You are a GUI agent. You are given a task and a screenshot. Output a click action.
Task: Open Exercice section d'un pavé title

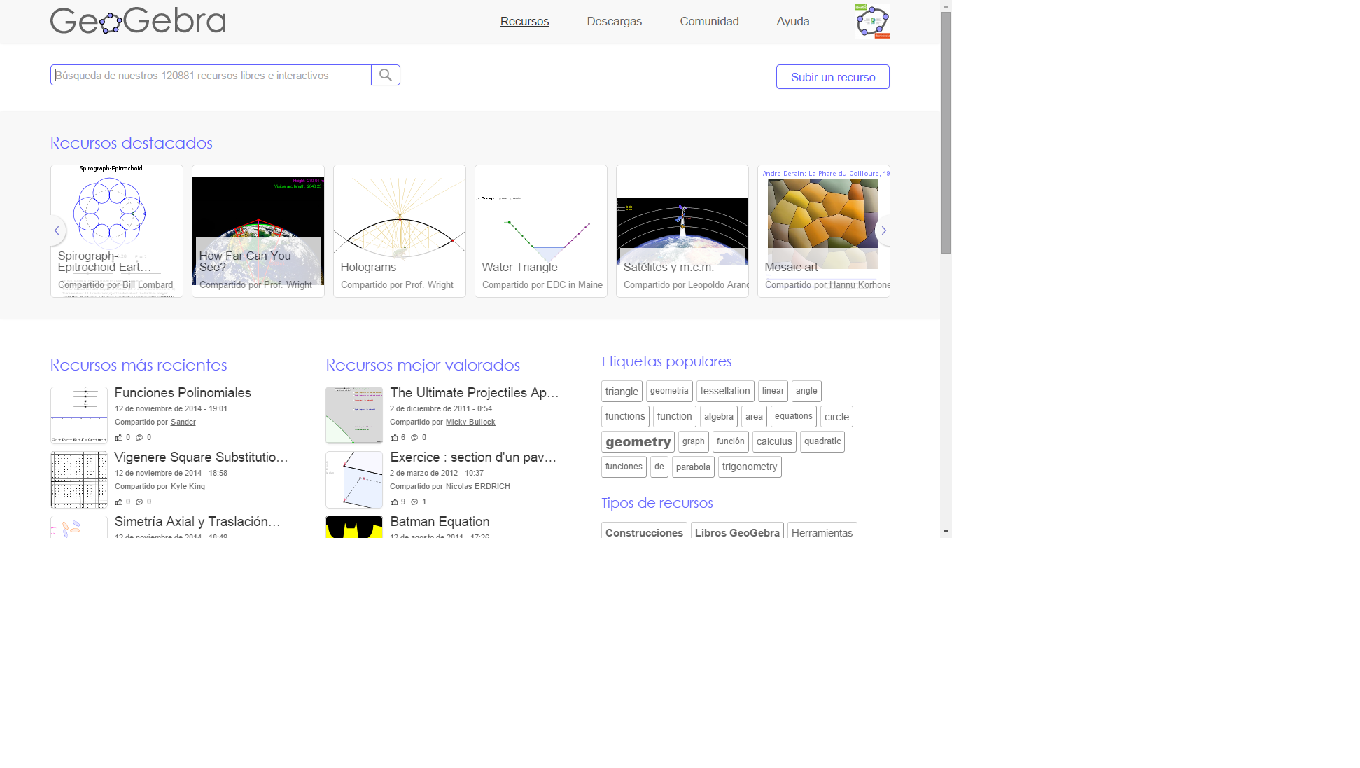click(473, 457)
